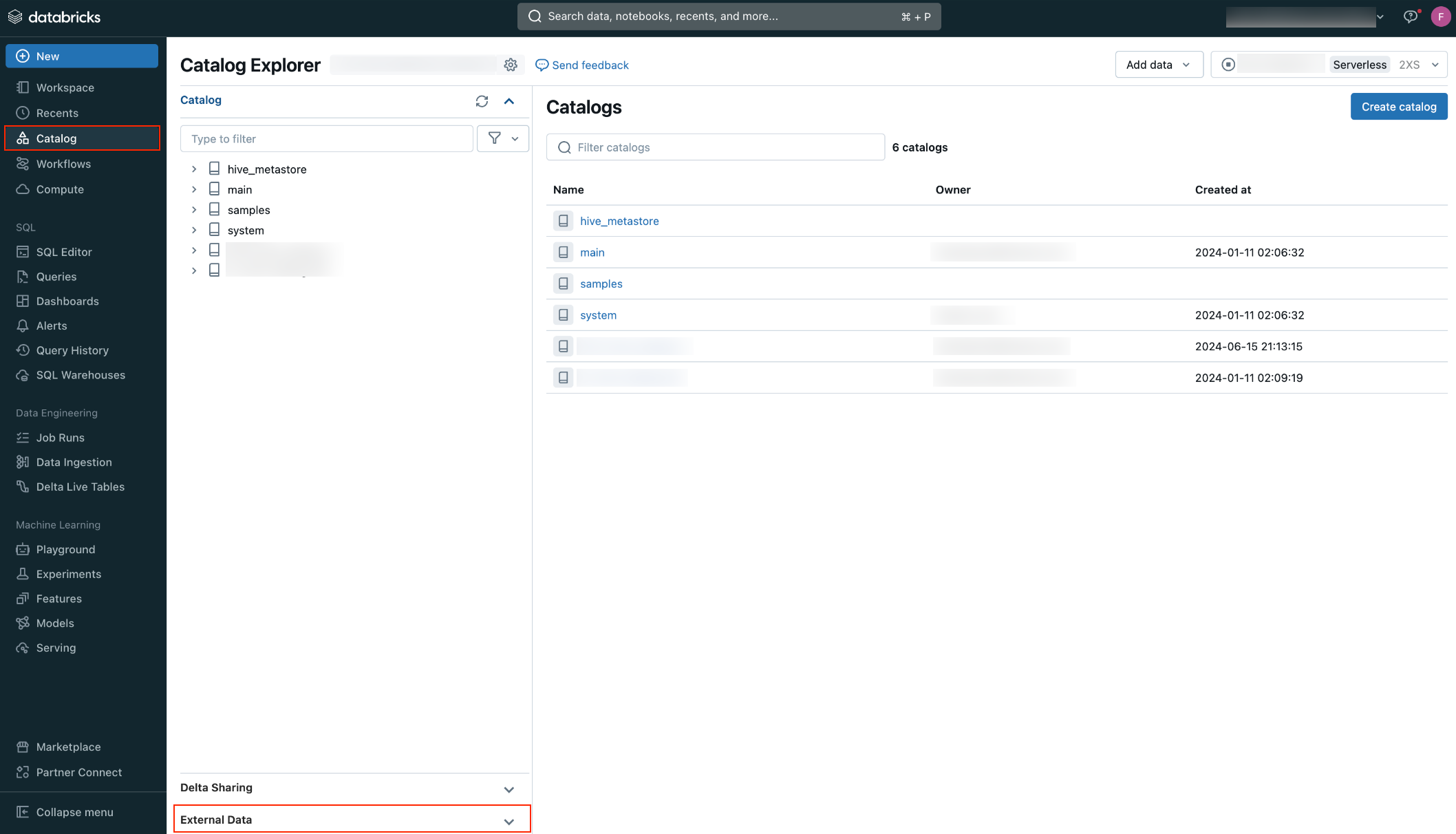Toggle the samples catalog tree item
This screenshot has width=1456, height=834.
click(194, 210)
